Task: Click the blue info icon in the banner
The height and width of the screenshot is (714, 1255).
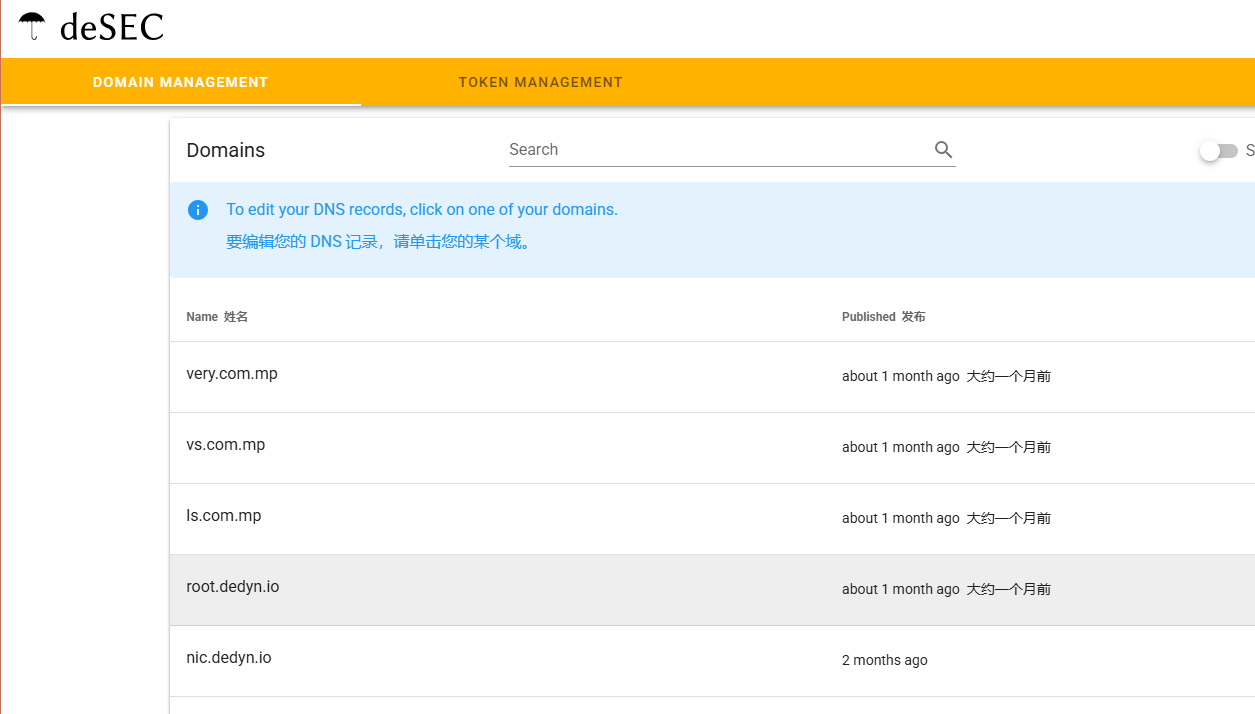Action: tap(198, 210)
